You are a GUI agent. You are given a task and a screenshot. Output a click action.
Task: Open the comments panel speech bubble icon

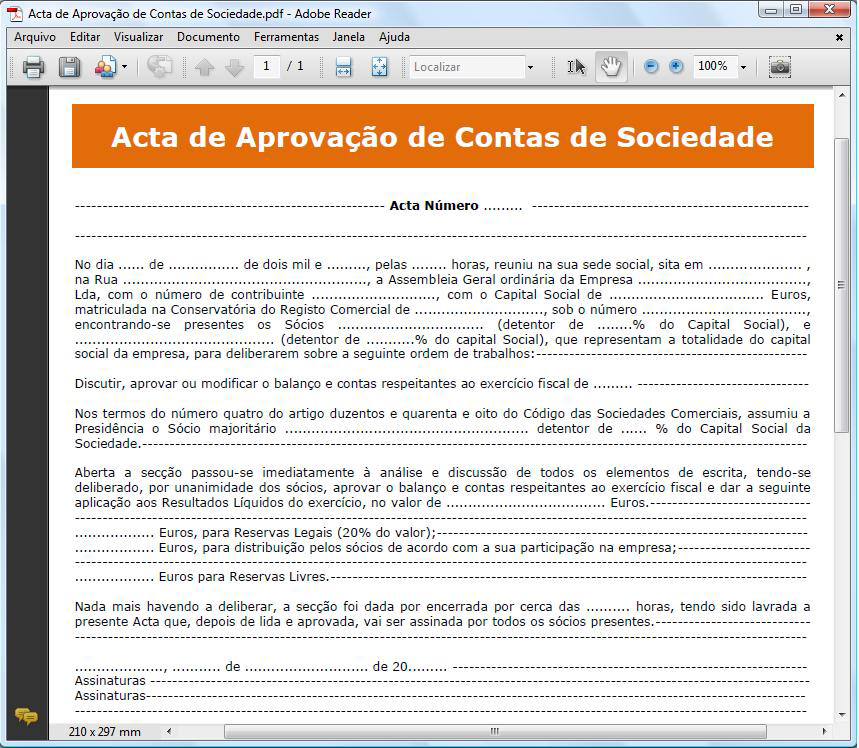pos(26,716)
